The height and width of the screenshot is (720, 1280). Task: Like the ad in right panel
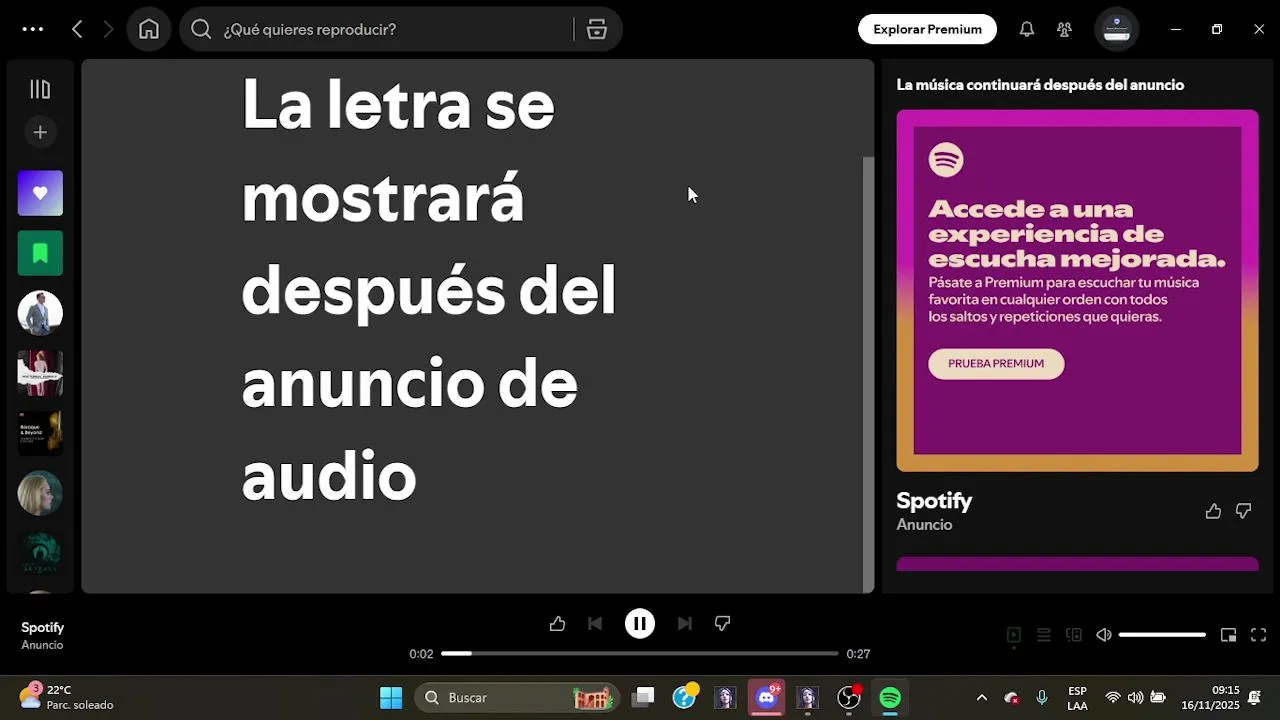[1213, 511]
